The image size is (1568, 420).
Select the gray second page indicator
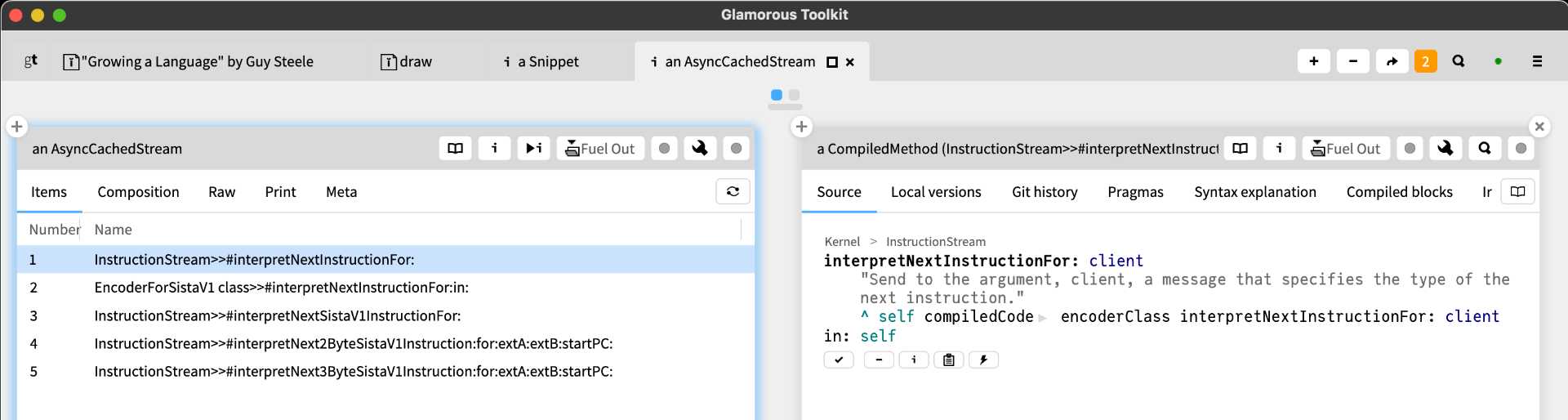[794, 95]
